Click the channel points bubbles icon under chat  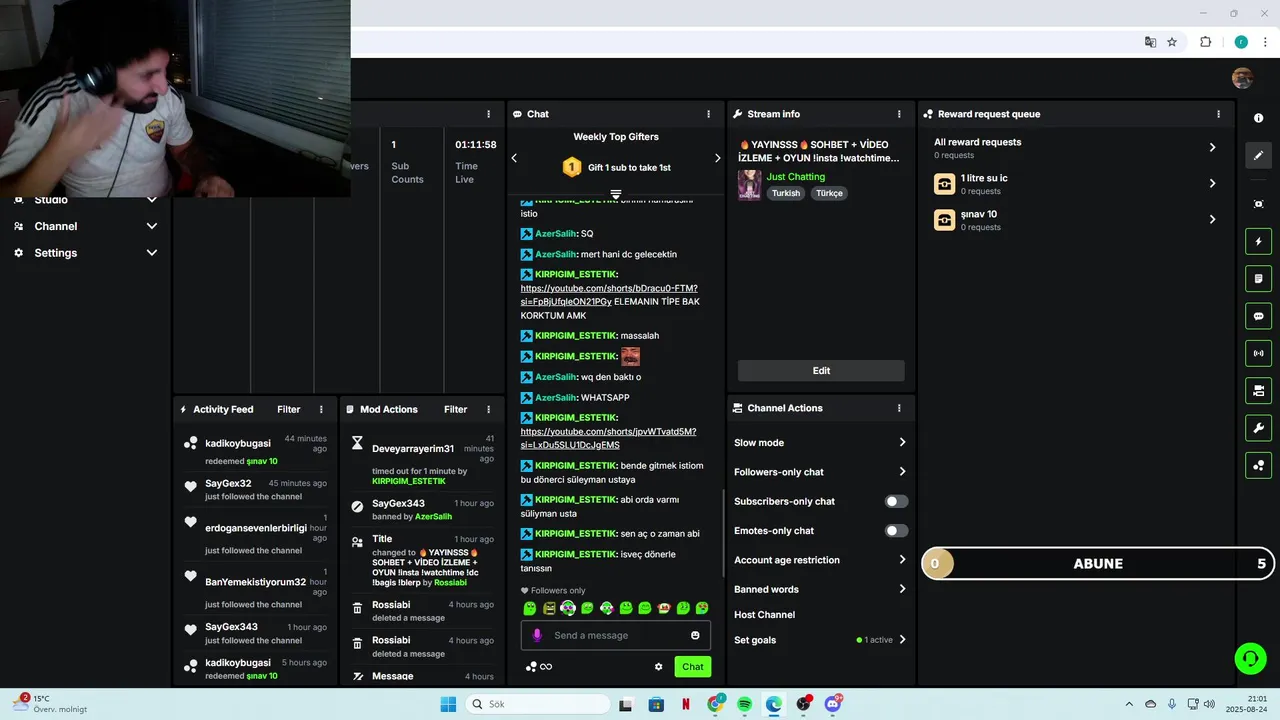click(532, 667)
